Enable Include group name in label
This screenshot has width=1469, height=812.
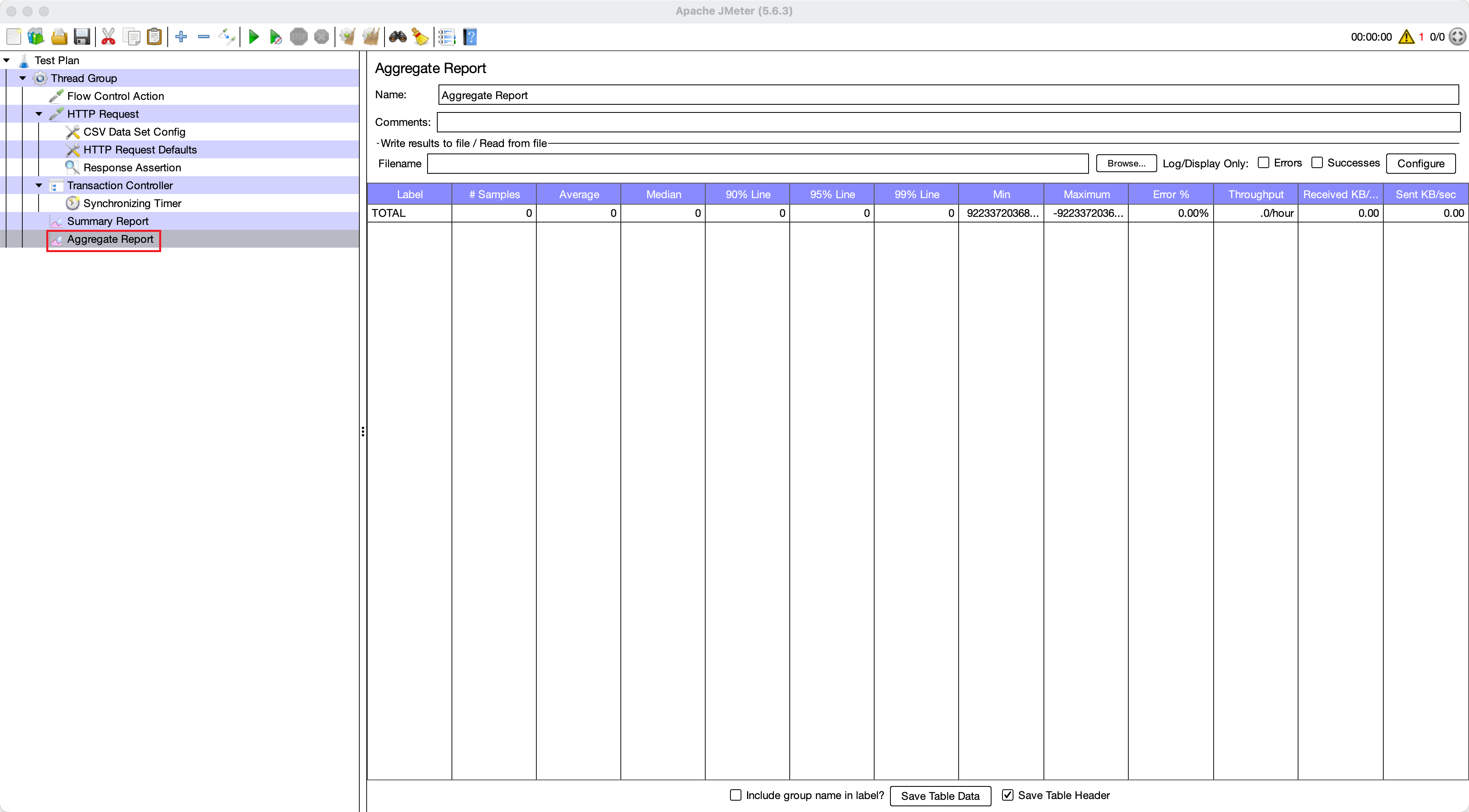(x=736, y=795)
